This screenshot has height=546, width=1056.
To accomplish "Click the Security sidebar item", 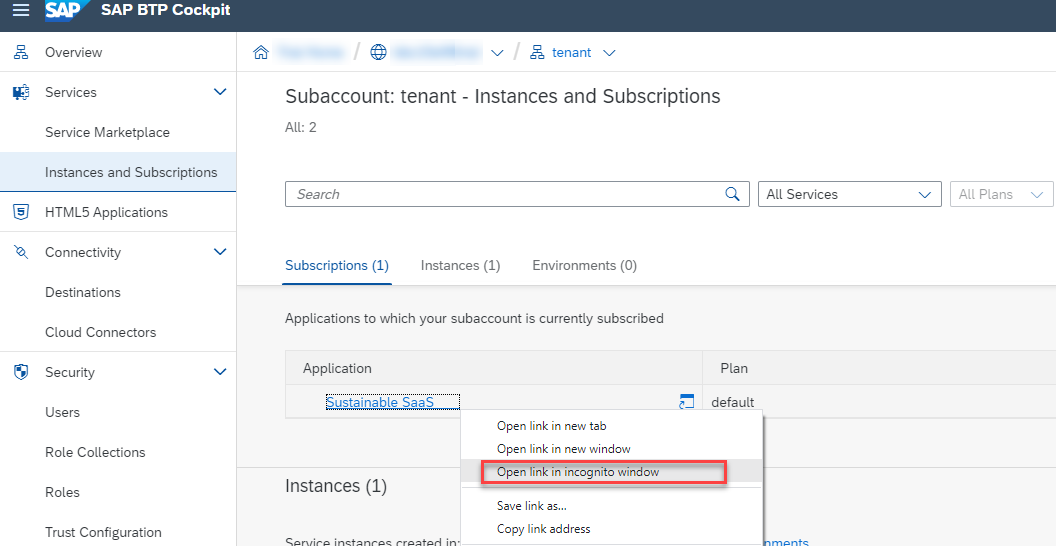I will pyautogui.click(x=69, y=372).
